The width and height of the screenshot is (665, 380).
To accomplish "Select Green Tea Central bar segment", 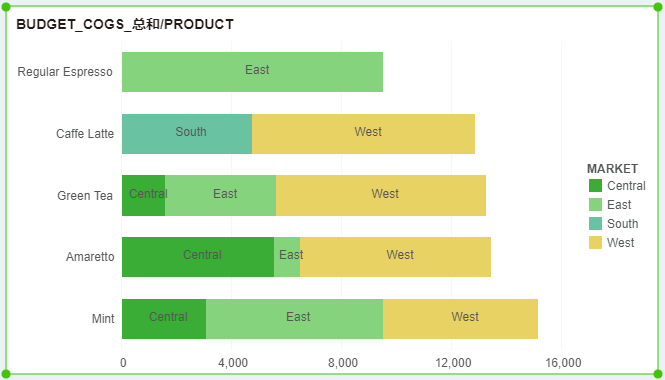I will tap(143, 196).
